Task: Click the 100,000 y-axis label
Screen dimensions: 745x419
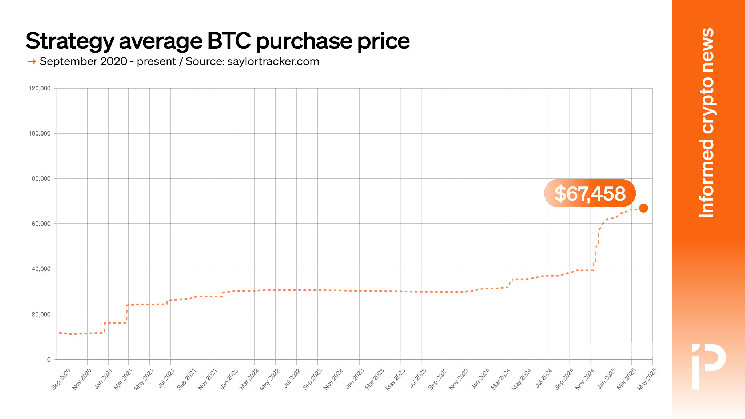Action: [42, 133]
